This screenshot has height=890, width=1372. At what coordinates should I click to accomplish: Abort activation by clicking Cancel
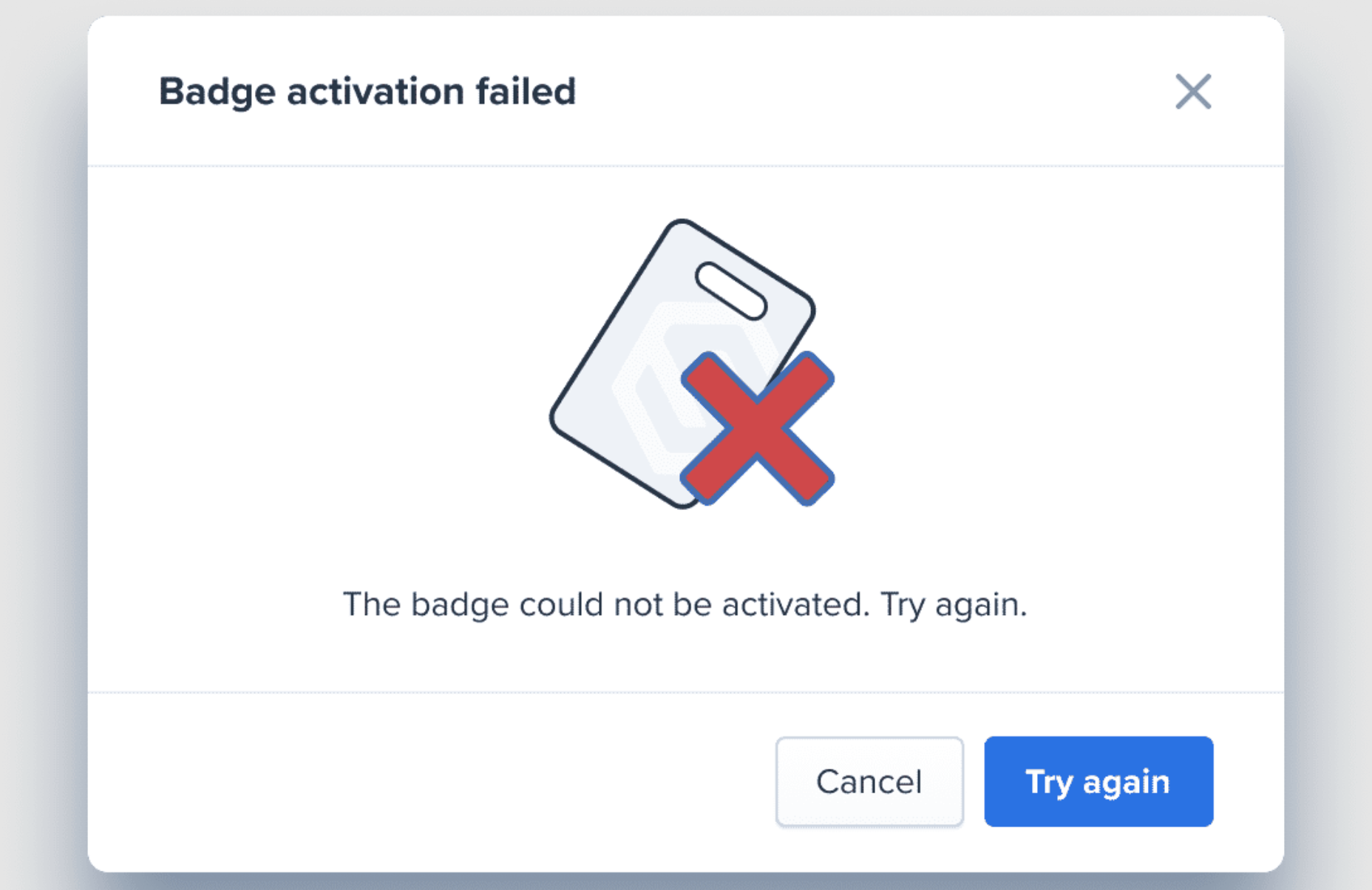[x=869, y=781]
